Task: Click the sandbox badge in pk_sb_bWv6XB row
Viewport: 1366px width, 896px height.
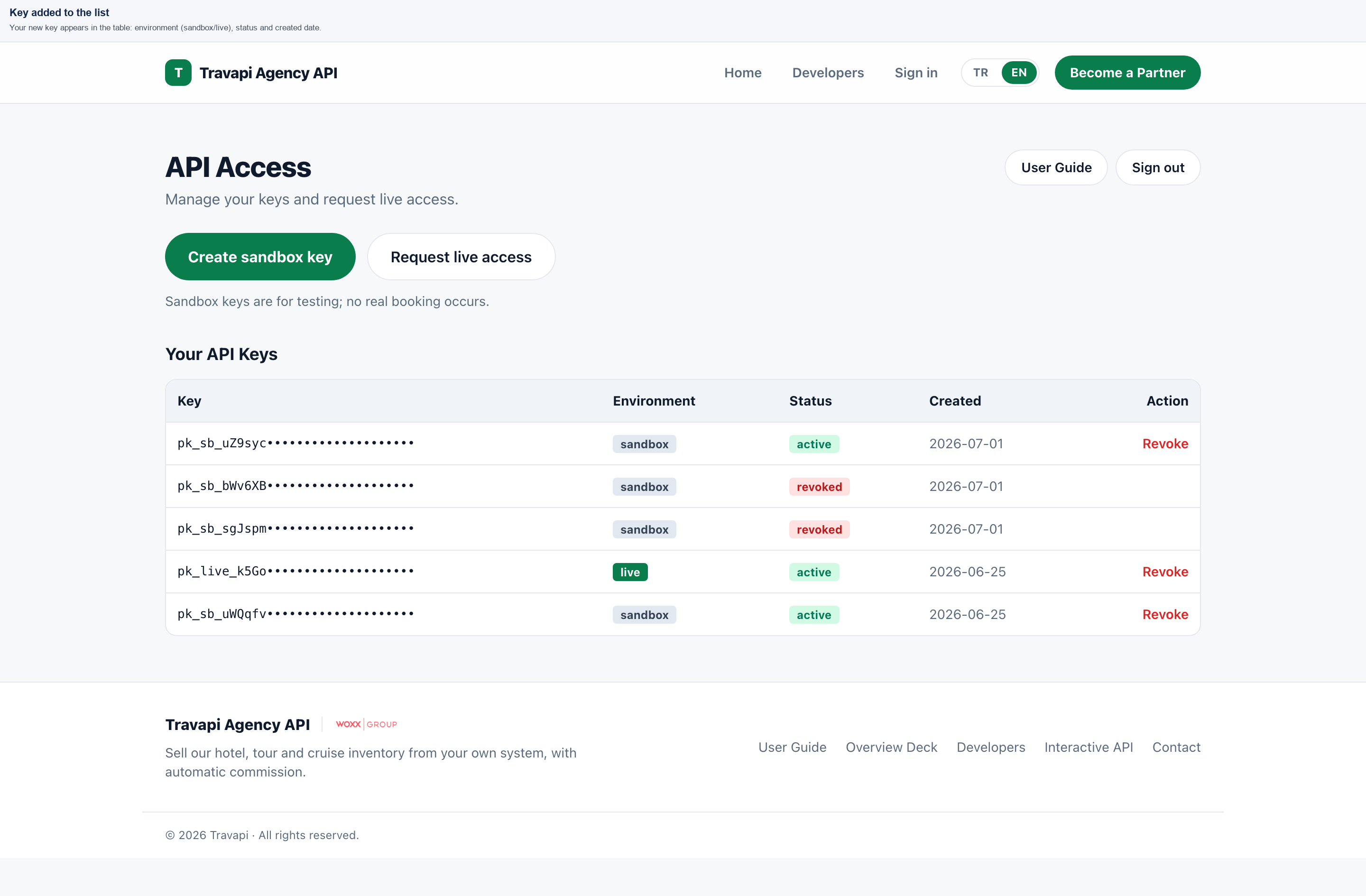Action: (644, 487)
